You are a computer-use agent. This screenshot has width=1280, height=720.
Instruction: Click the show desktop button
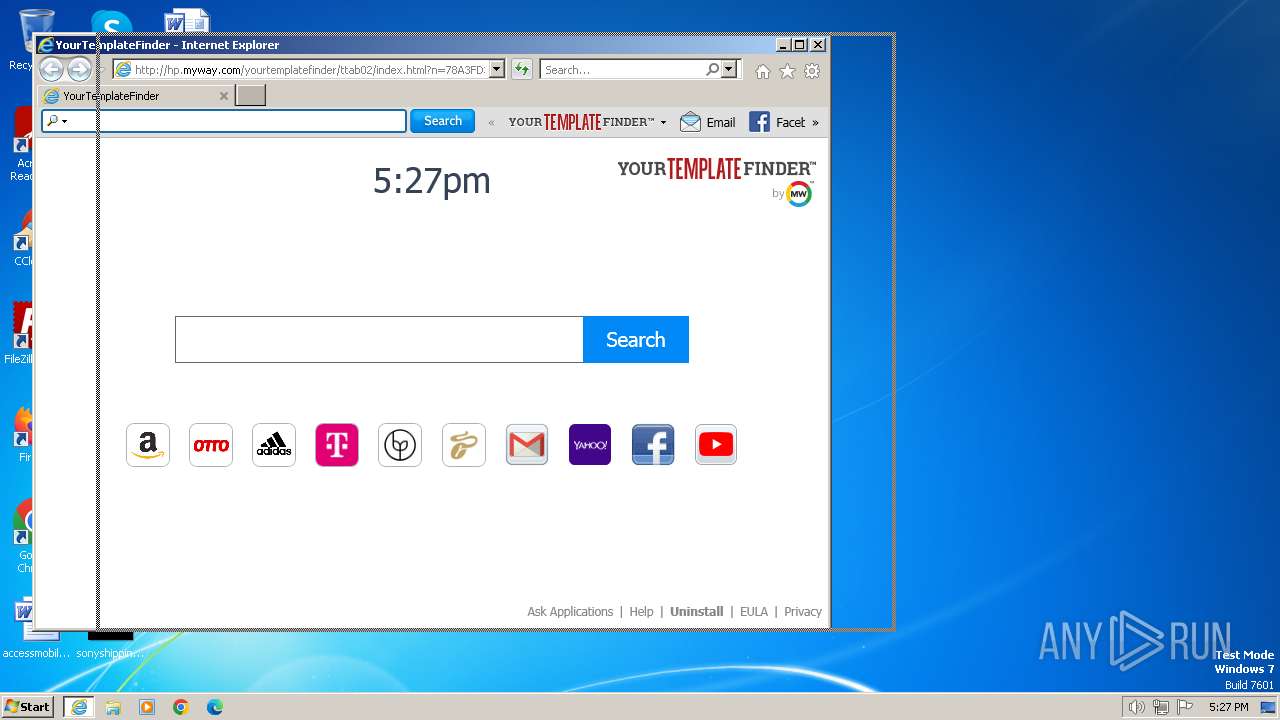(1268, 707)
